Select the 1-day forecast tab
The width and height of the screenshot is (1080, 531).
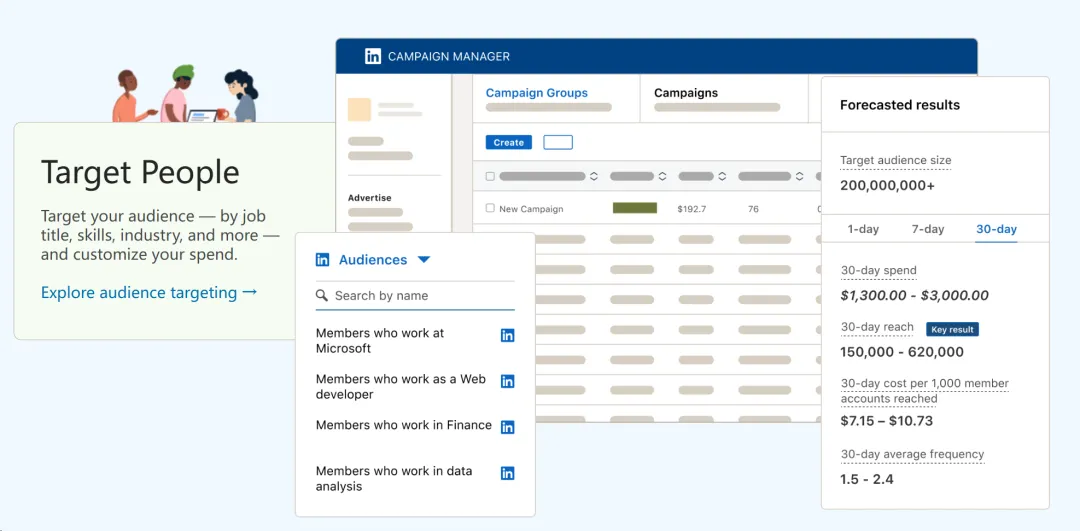point(863,229)
